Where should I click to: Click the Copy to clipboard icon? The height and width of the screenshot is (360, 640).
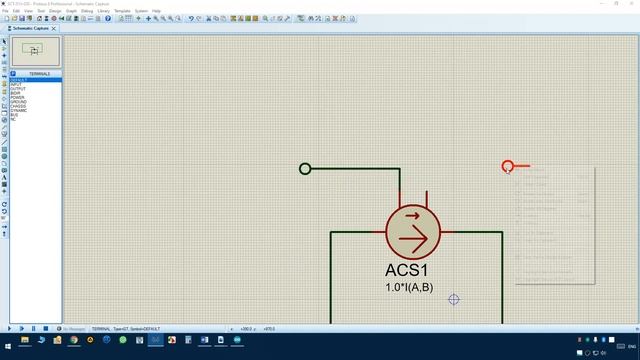pyautogui.click(x=216, y=18)
